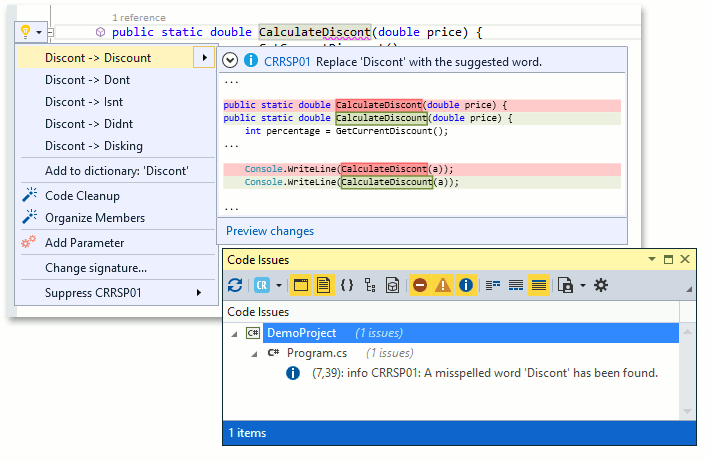Open the settings gear in Code Issues
The height and width of the screenshot is (461, 710).
[600, 285]
